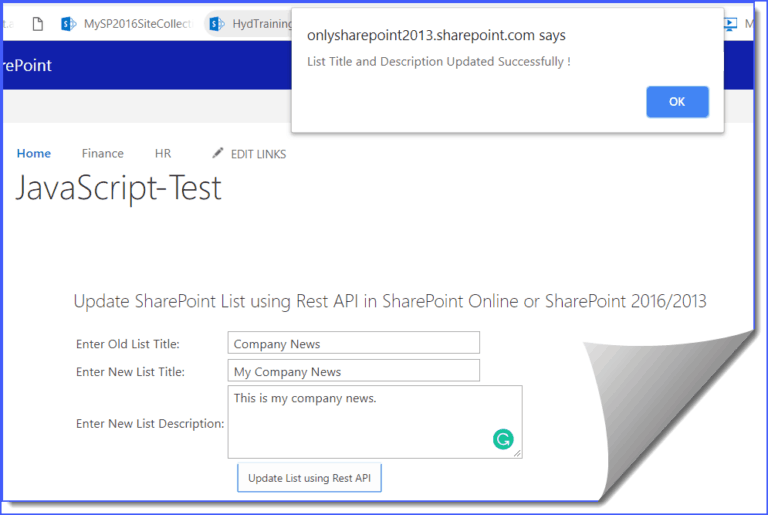Click the Old List Title field

click(353, 343)
